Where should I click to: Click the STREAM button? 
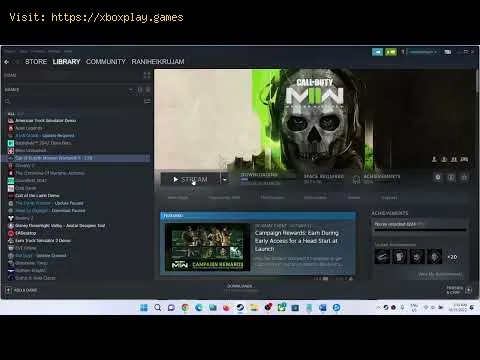pos(190,180)
